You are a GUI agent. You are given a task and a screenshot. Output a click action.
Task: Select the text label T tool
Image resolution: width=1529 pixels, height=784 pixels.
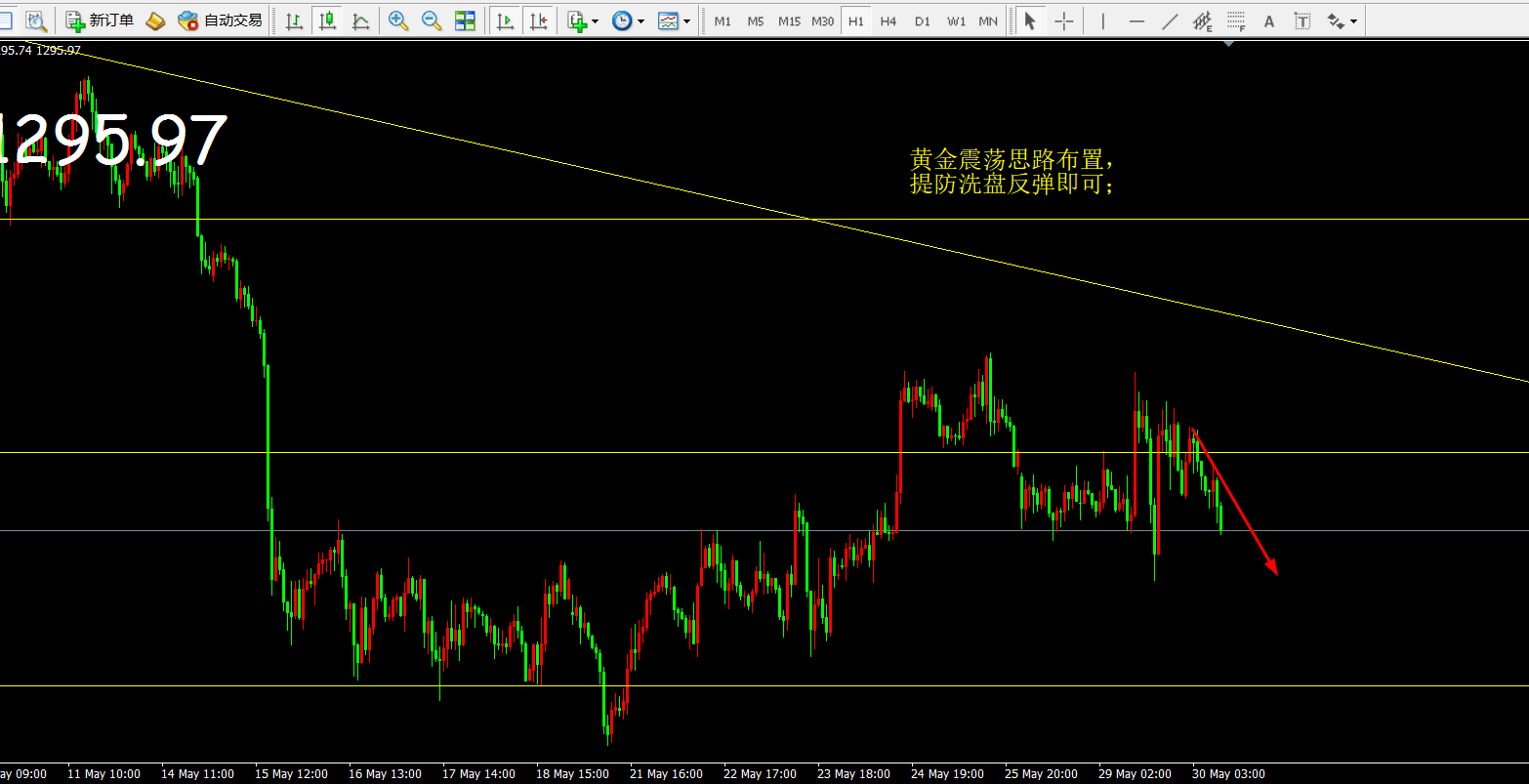1302,21
